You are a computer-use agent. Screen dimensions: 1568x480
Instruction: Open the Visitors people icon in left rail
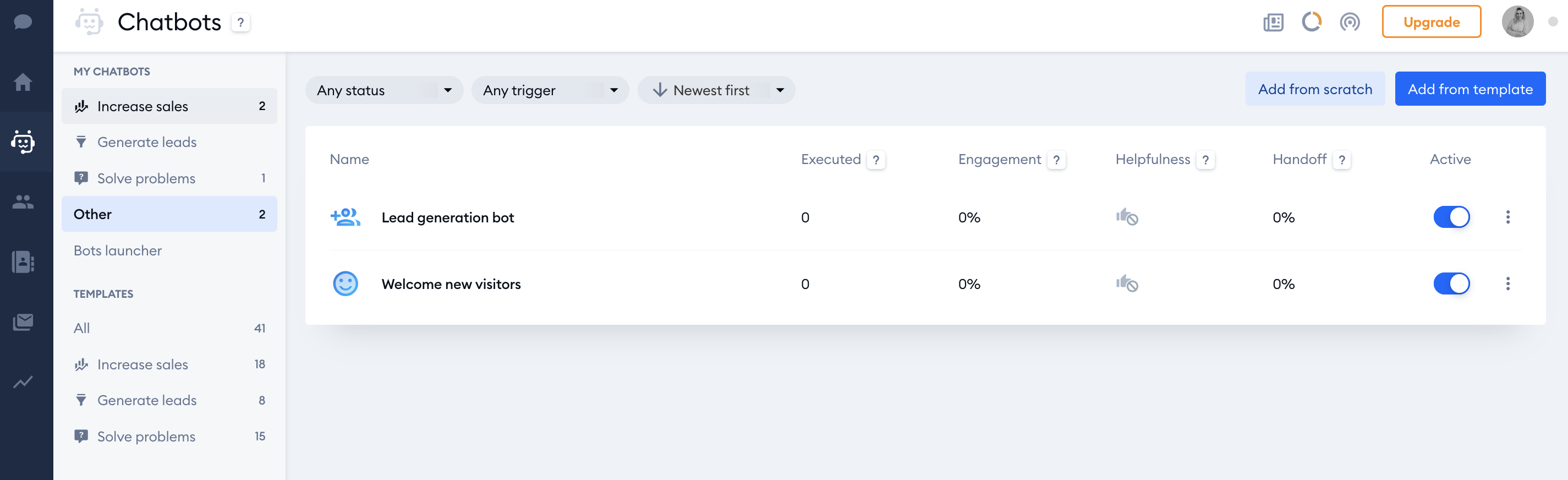(x=23, y=201)
